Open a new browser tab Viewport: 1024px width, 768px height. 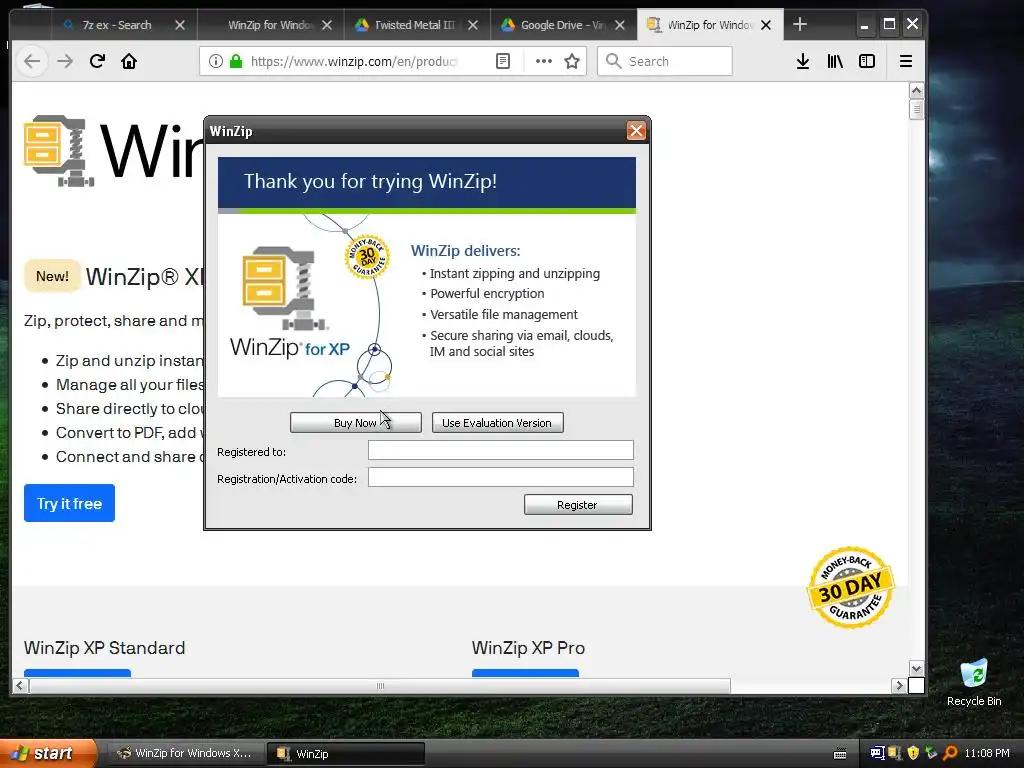coord(800,25)
